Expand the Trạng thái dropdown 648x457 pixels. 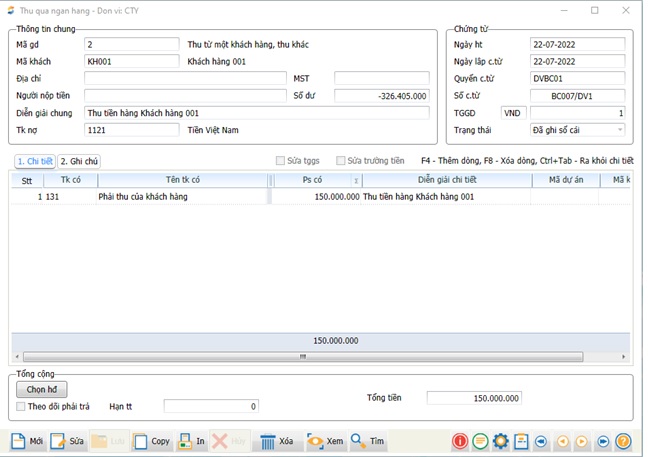pos(619,130)
